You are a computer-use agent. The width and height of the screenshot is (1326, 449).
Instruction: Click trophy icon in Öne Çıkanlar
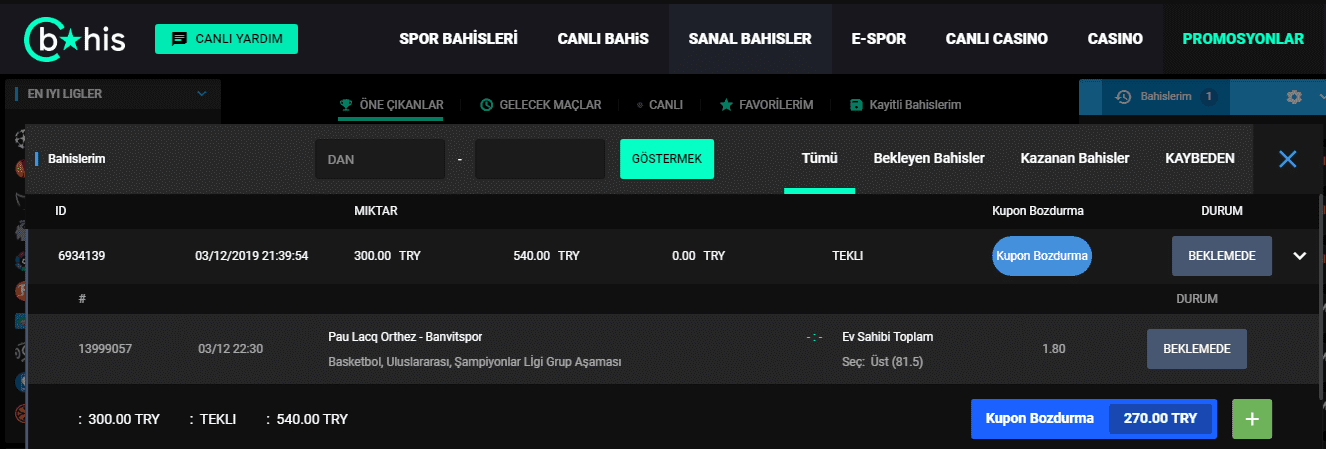346,104
